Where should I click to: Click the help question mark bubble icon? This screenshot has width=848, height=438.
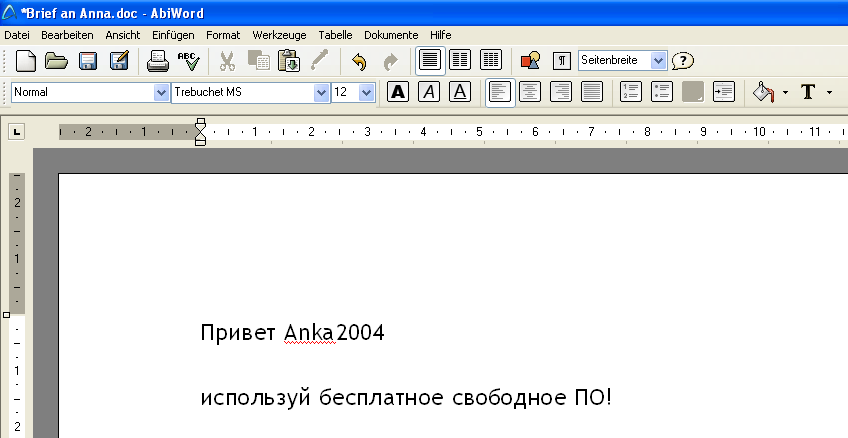683,61
